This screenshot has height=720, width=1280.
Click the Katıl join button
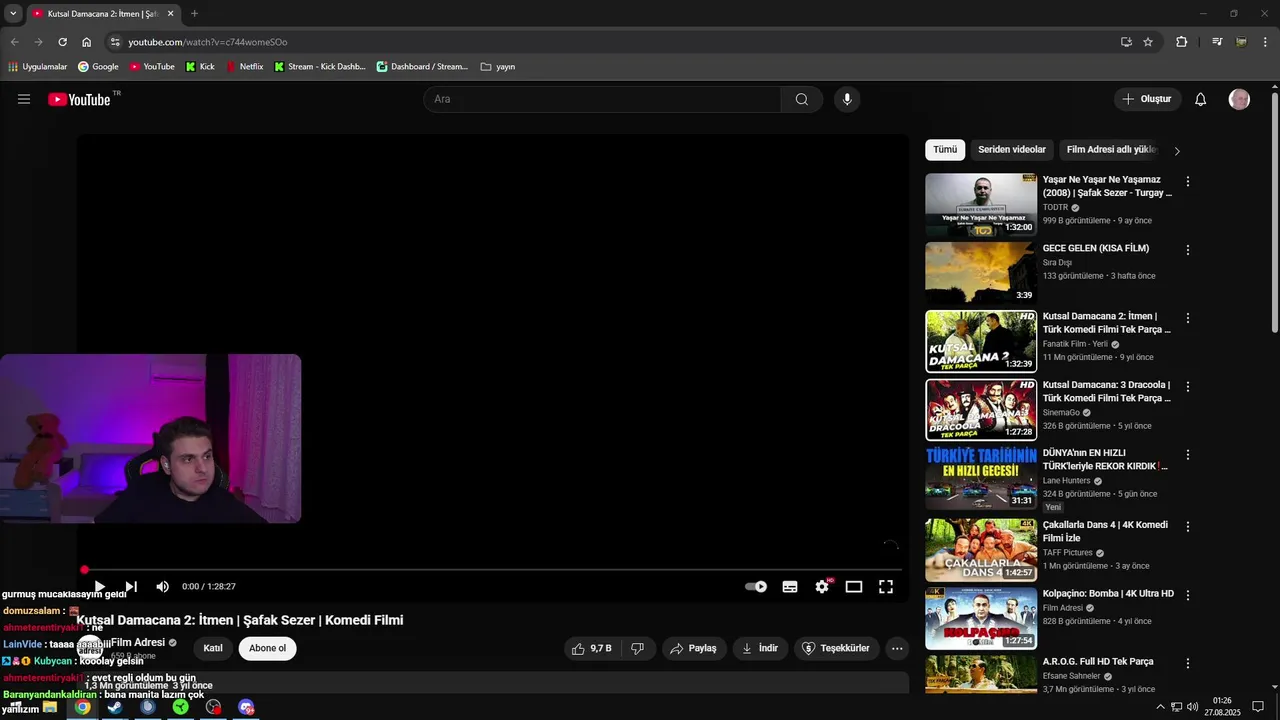tap(213, 648)
